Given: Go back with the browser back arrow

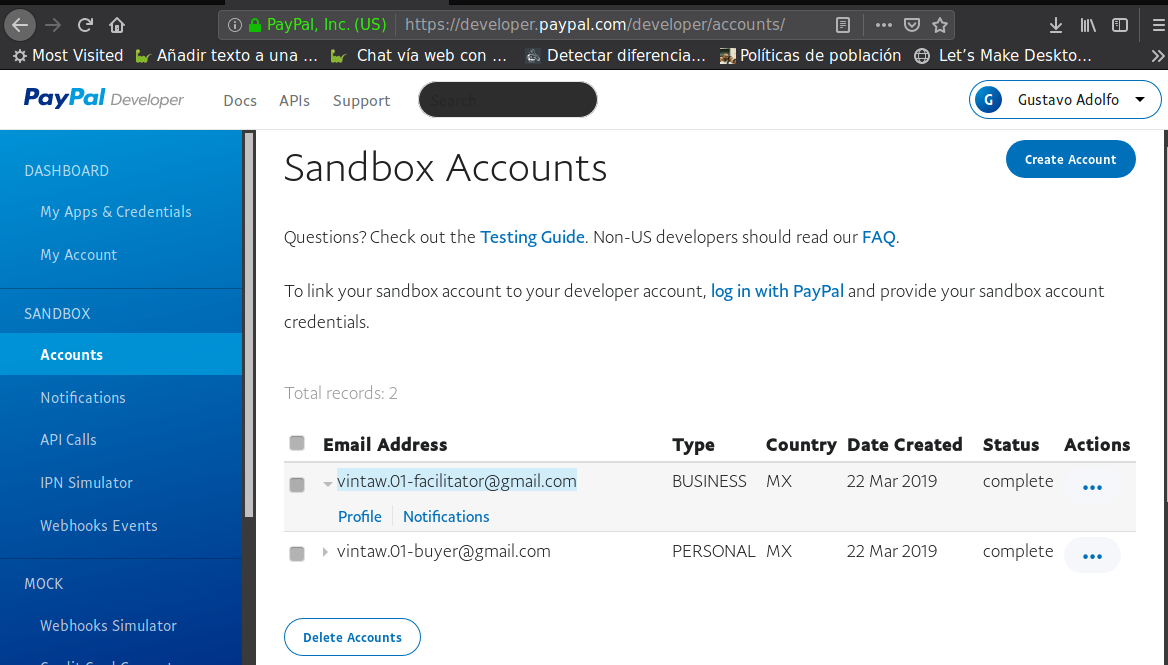Looking at the screenshot, I should [x=20, y=25].
